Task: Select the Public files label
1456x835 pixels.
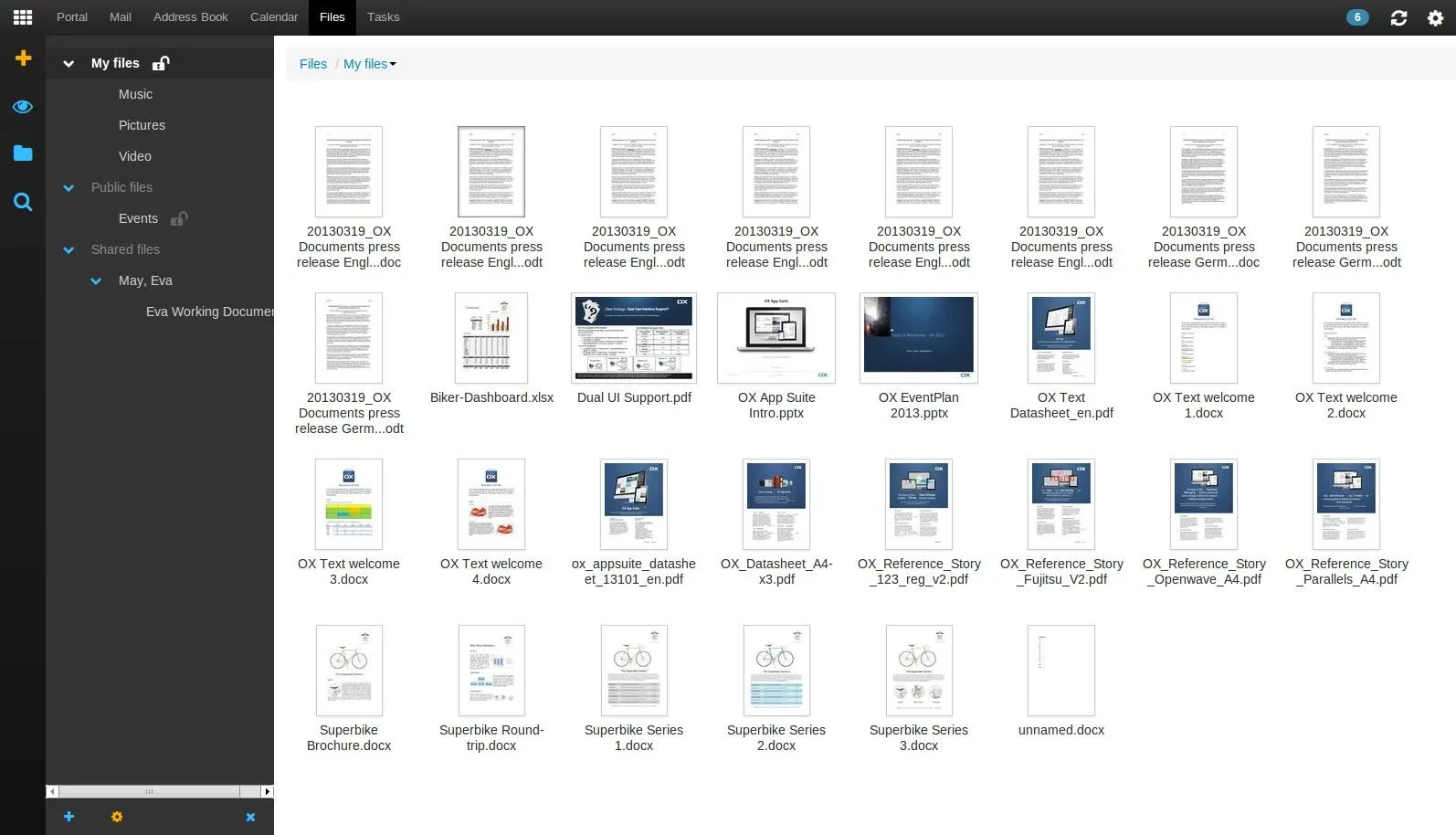Action: click(x=121, y=187)
